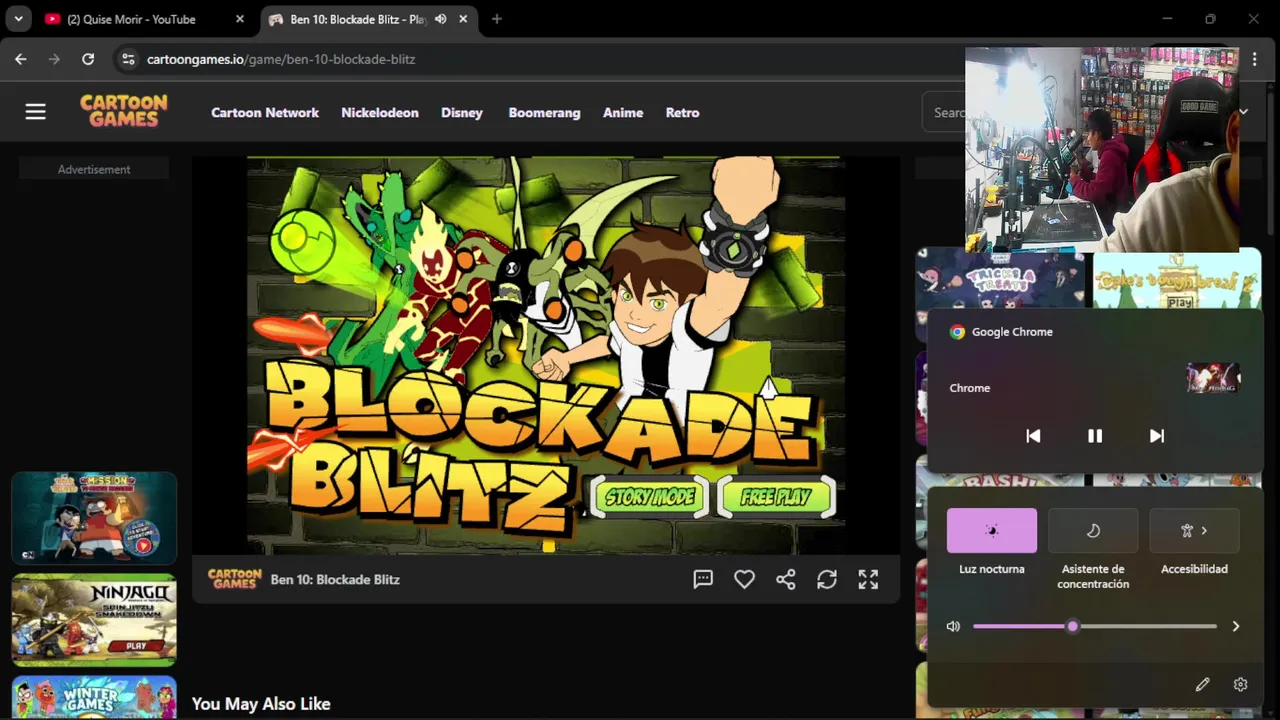Open the tab search dropdown arrow
The width and height of the screenshot is (1280, 720).
click(18, 19)
